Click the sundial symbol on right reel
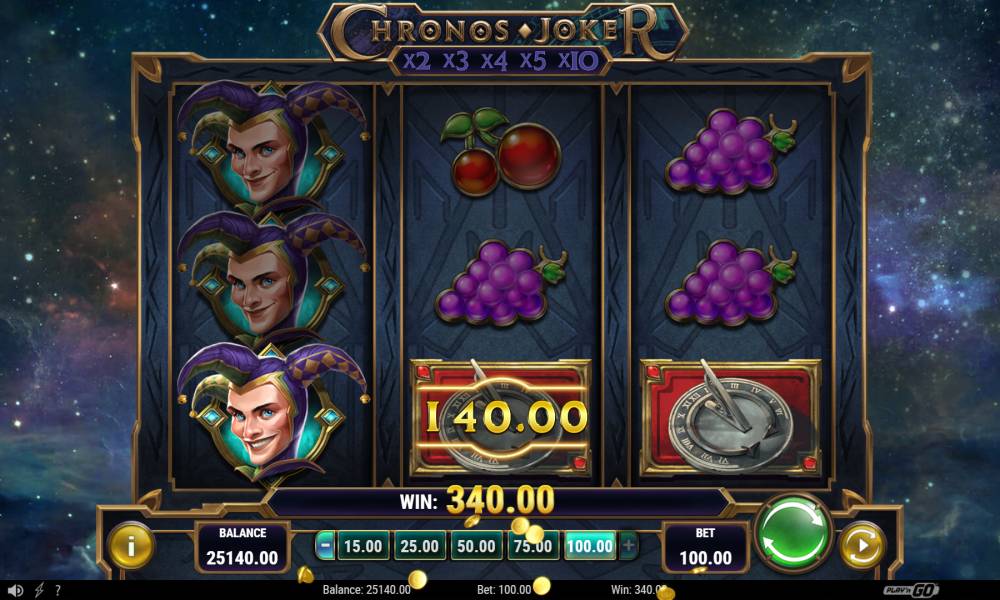Screen dimensions: 1000x600 731,418
